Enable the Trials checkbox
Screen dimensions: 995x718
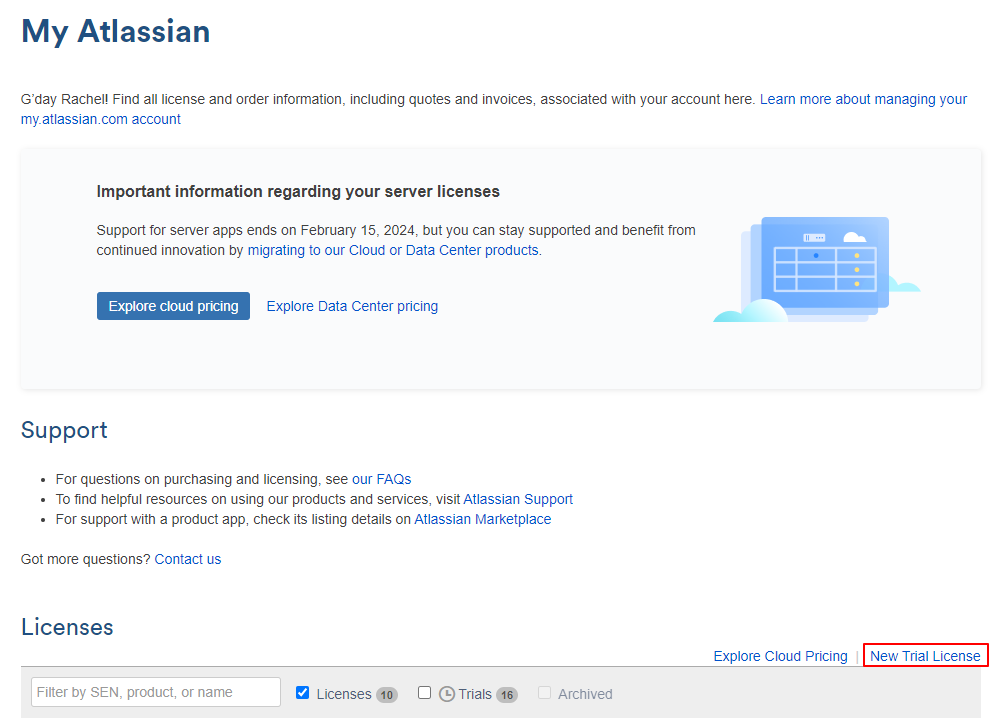click(425, 693)
